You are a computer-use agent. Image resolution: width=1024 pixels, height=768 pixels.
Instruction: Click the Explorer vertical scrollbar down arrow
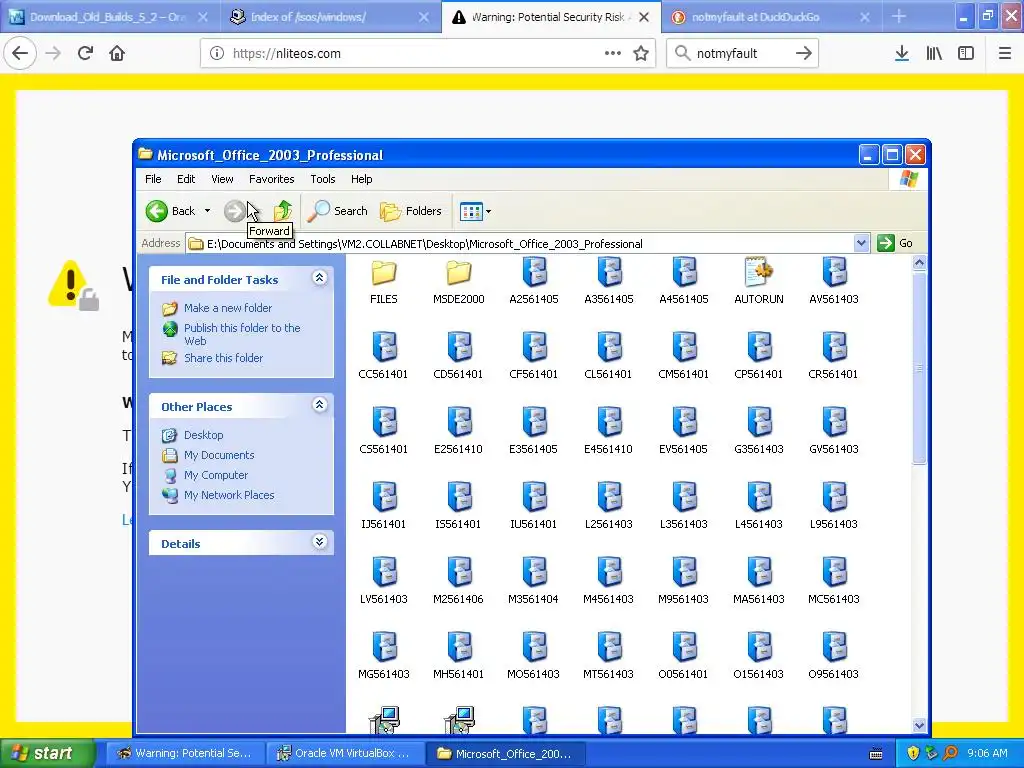pos(920,726)
